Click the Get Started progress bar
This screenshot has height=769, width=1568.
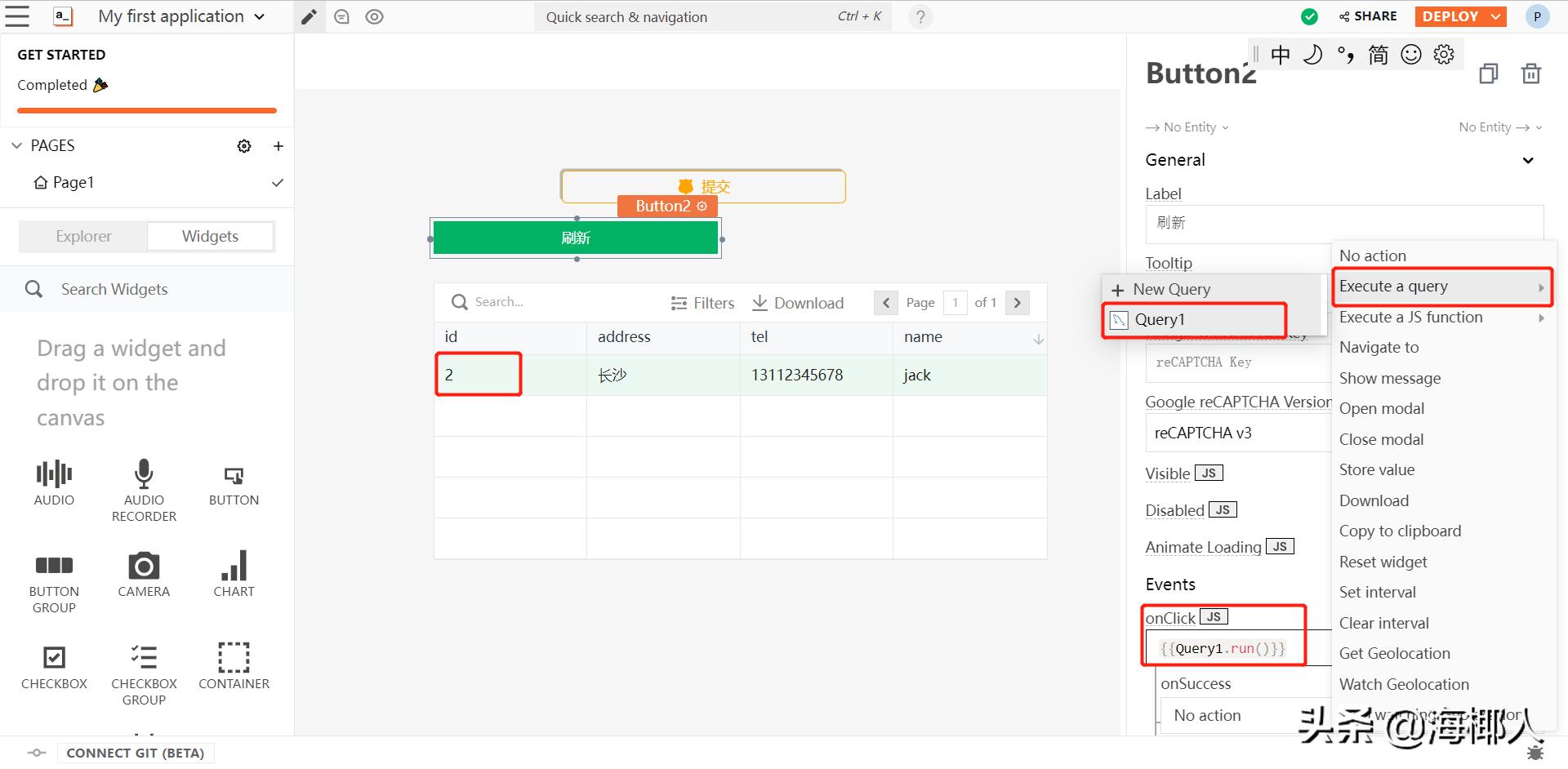pos(147,110)
